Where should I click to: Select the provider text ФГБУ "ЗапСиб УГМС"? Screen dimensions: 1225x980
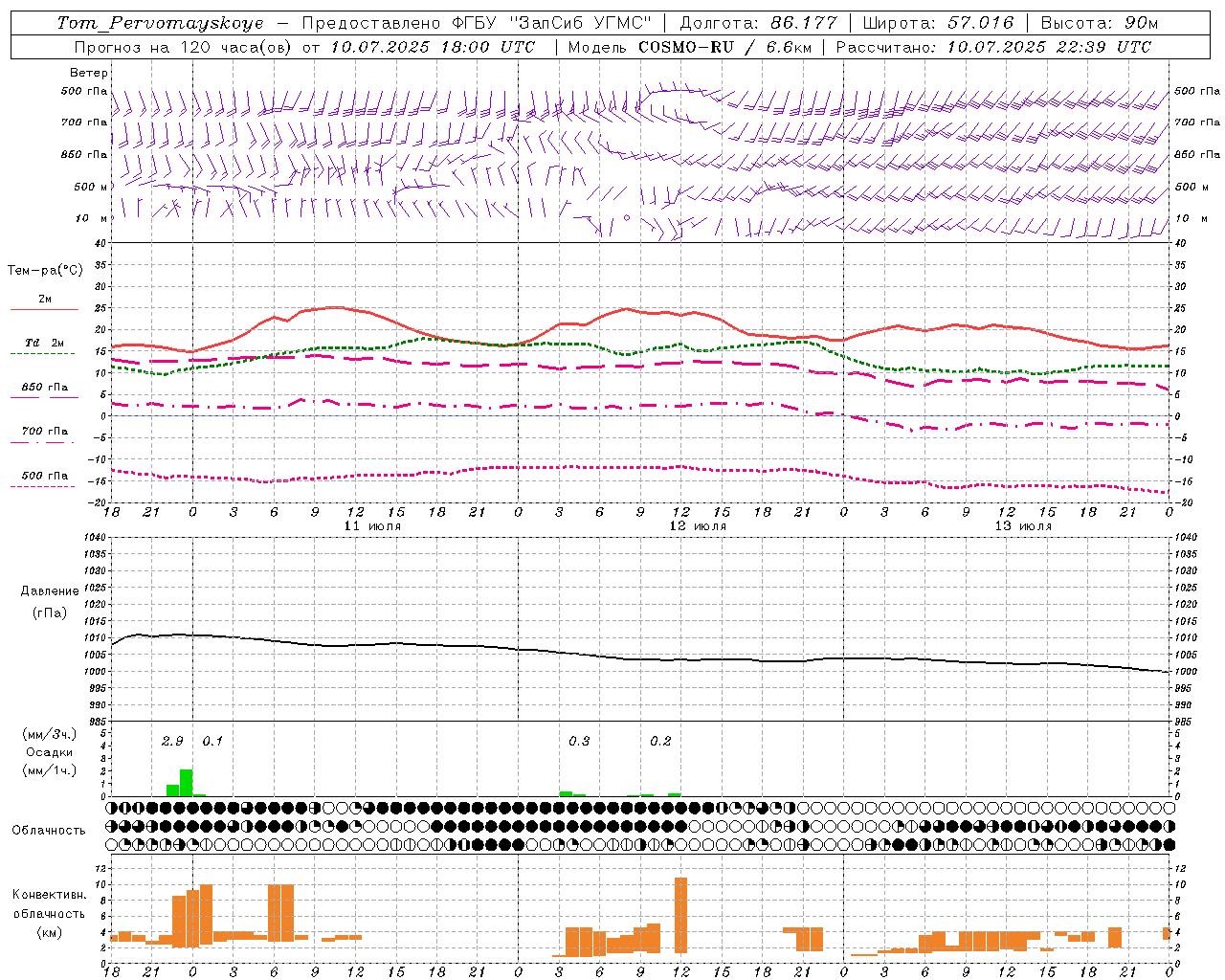[550, 23]
